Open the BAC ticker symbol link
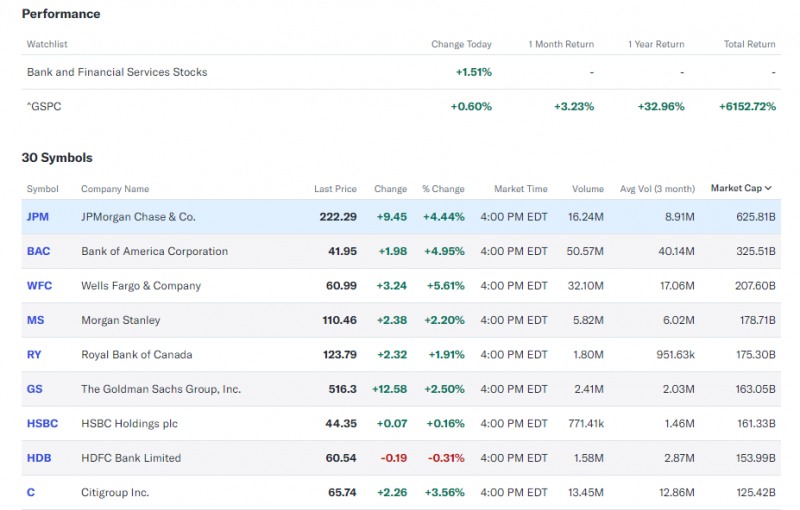Screen dimensions: 800x510 [38, 251]
